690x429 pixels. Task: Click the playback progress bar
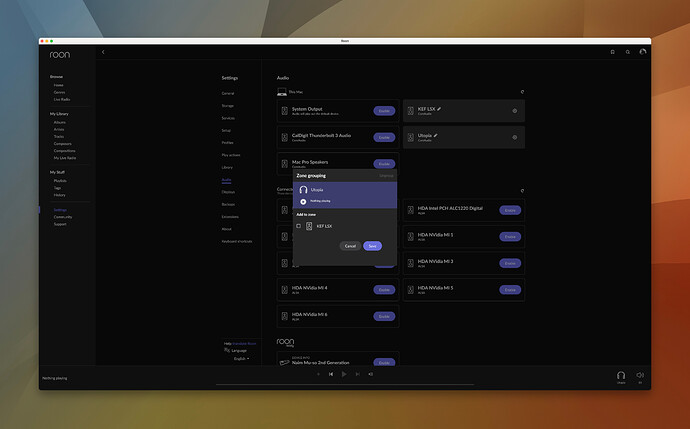coord(345,384)
